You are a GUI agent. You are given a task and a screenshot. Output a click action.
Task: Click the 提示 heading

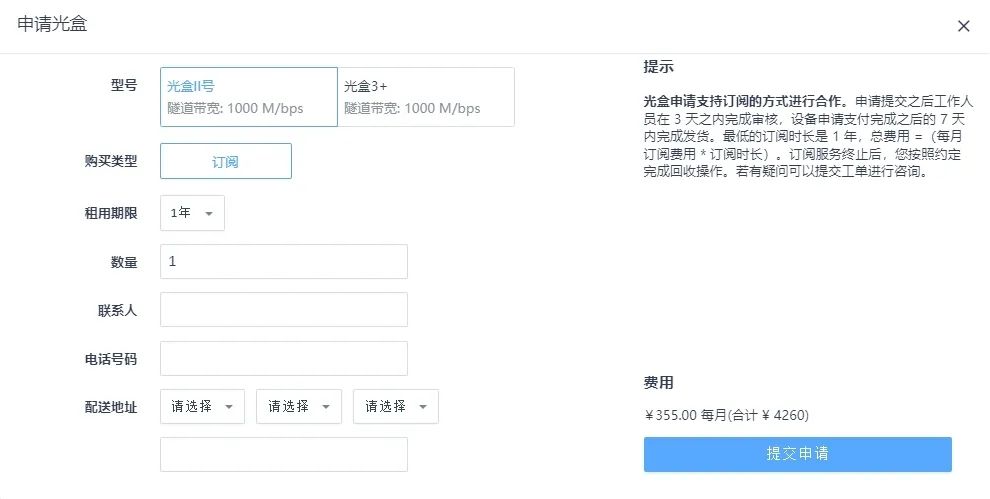659,66
